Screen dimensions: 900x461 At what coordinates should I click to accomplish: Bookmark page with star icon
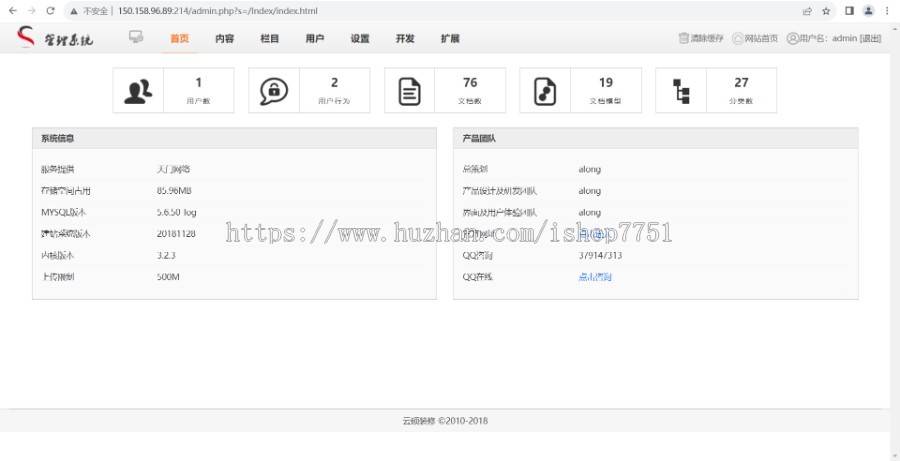click(826, 11)
